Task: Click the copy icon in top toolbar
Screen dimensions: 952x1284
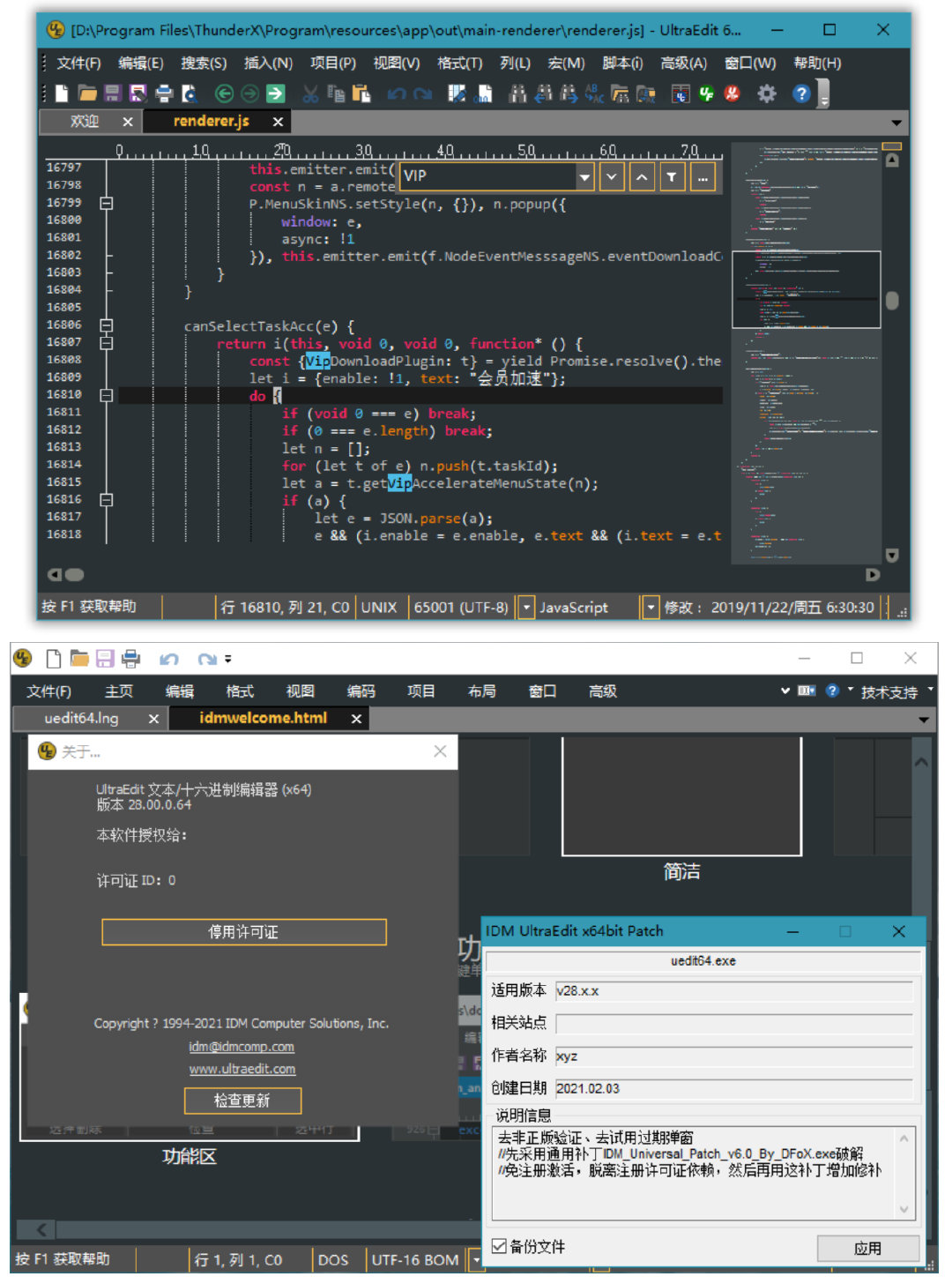Action: [335, 93]
